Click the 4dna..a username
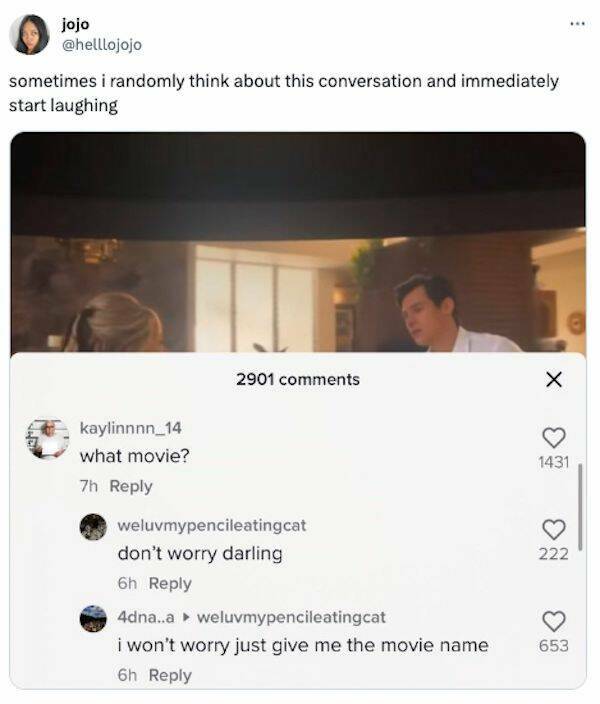 (146, 617)
